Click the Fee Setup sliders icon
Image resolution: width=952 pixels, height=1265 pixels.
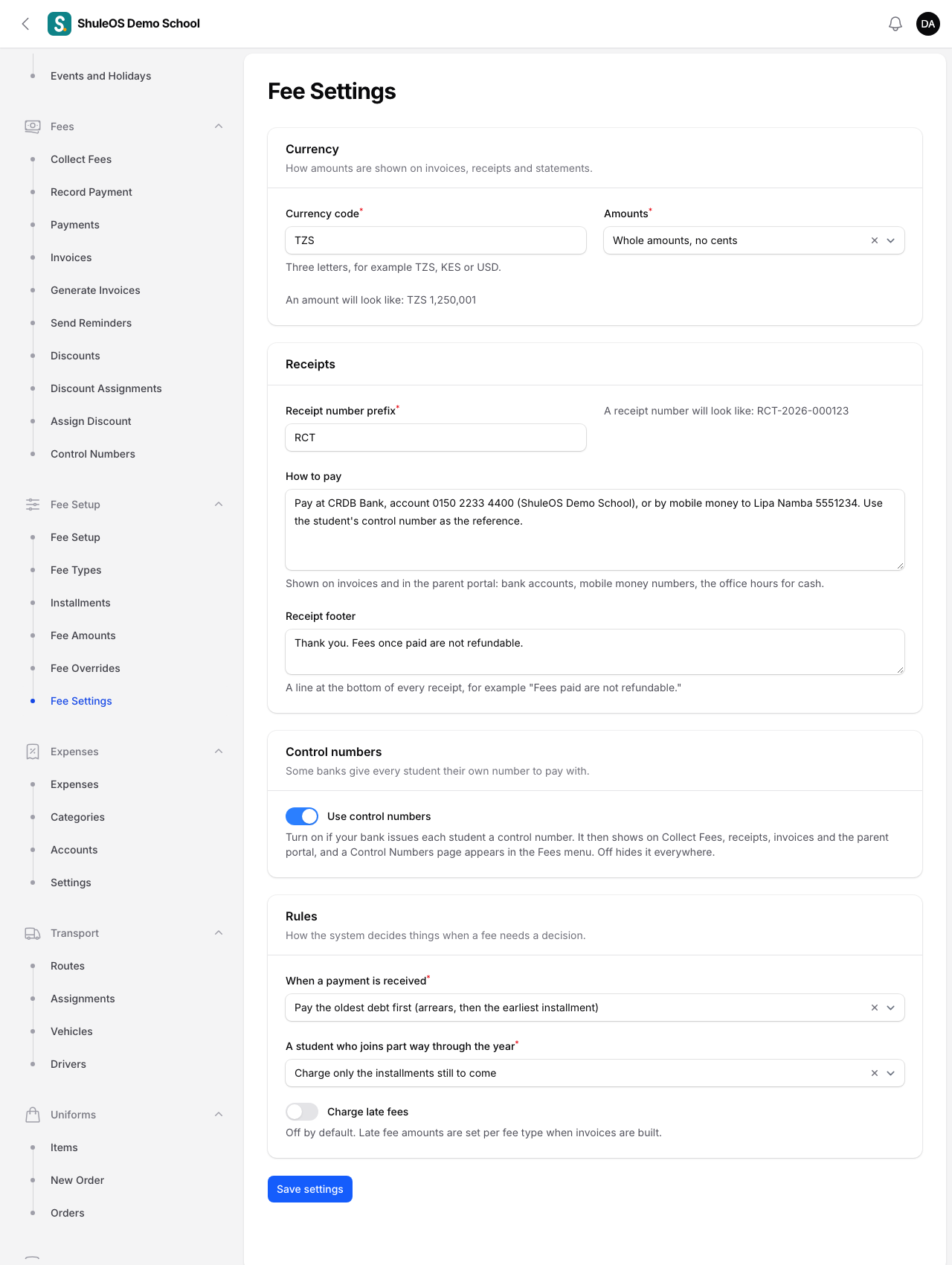[33, 505]
